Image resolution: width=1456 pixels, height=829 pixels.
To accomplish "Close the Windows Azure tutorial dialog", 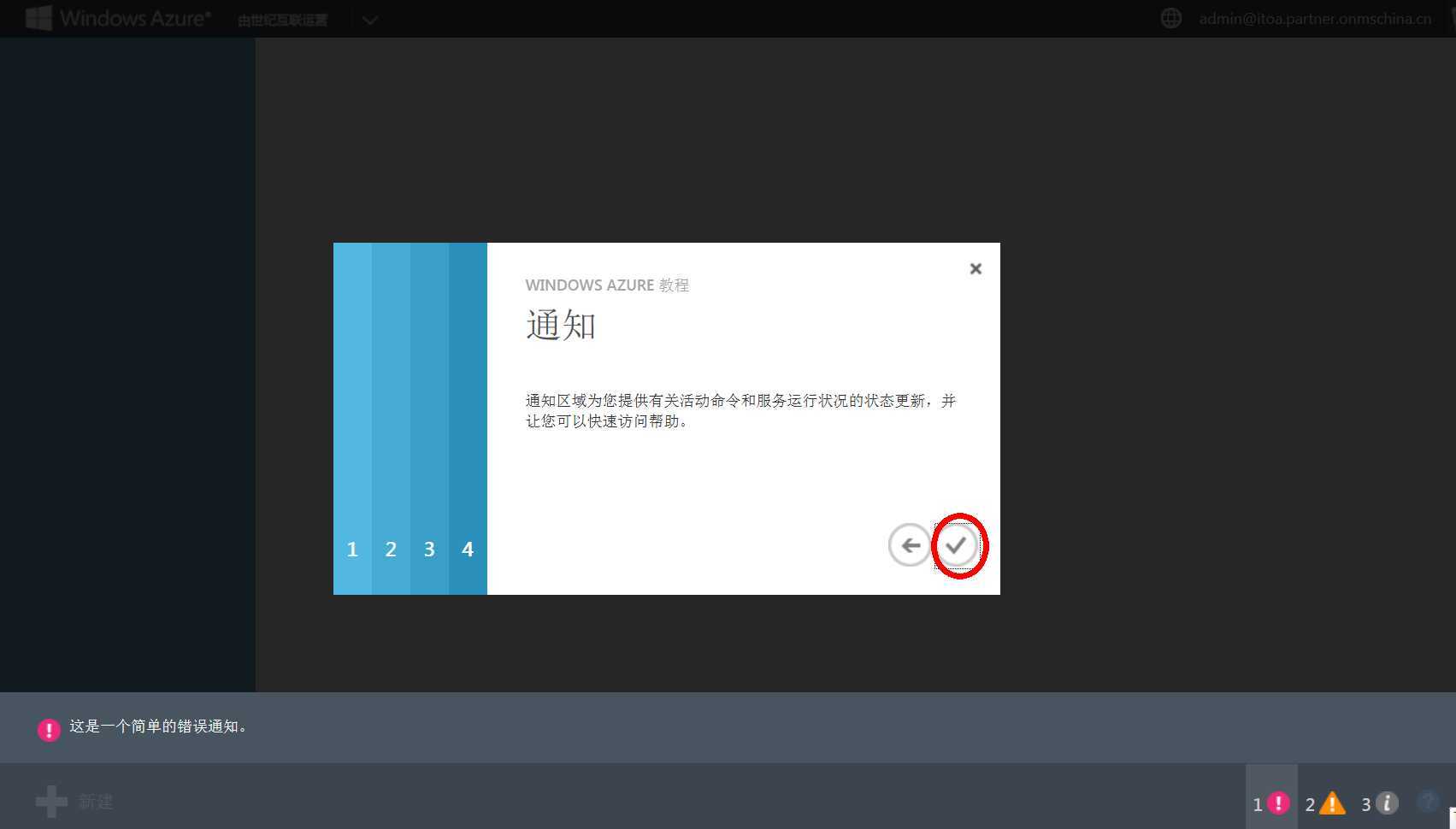I will pyautogui.click(x=976, y=269).
